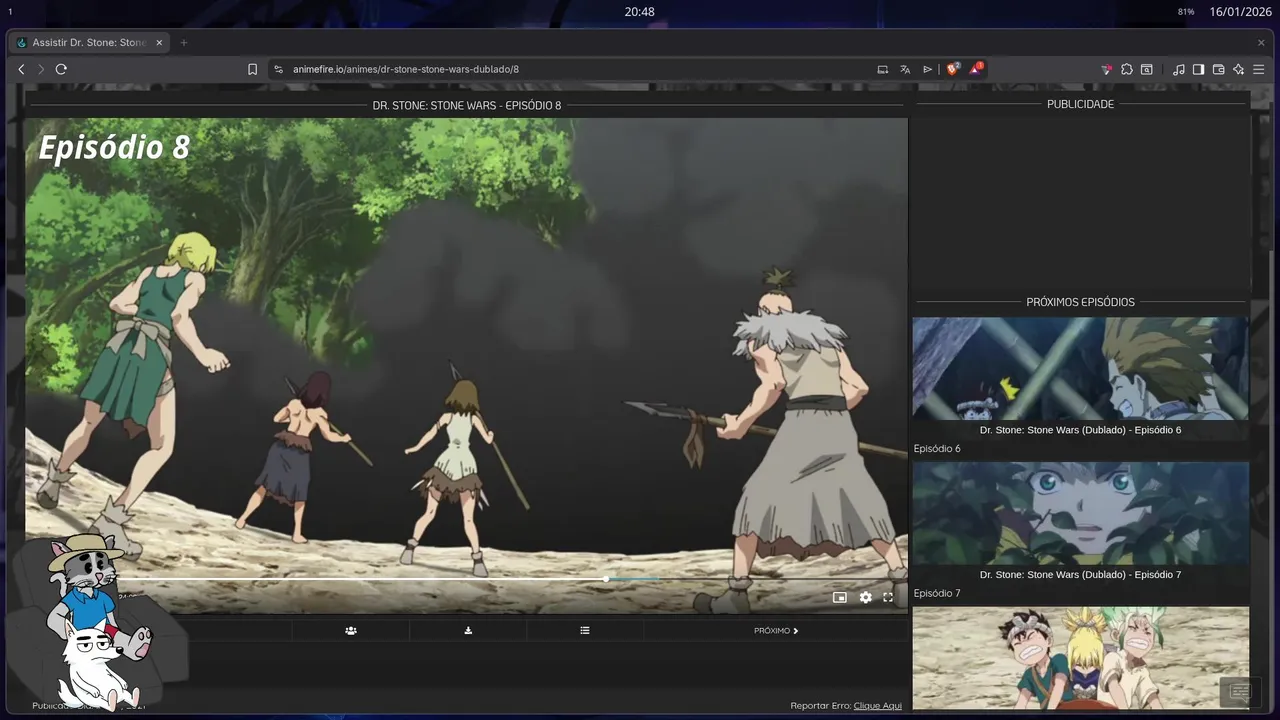Translate the page with the translate icon

point(905,69)
